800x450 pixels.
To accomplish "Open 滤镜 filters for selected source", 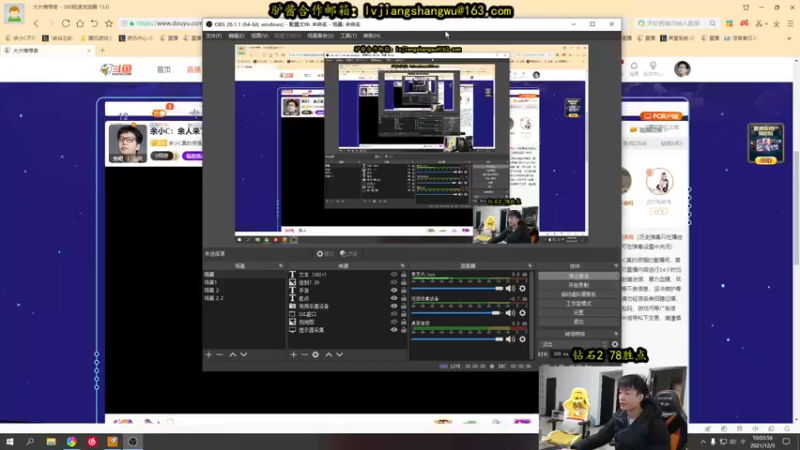I will pos(349,254).
